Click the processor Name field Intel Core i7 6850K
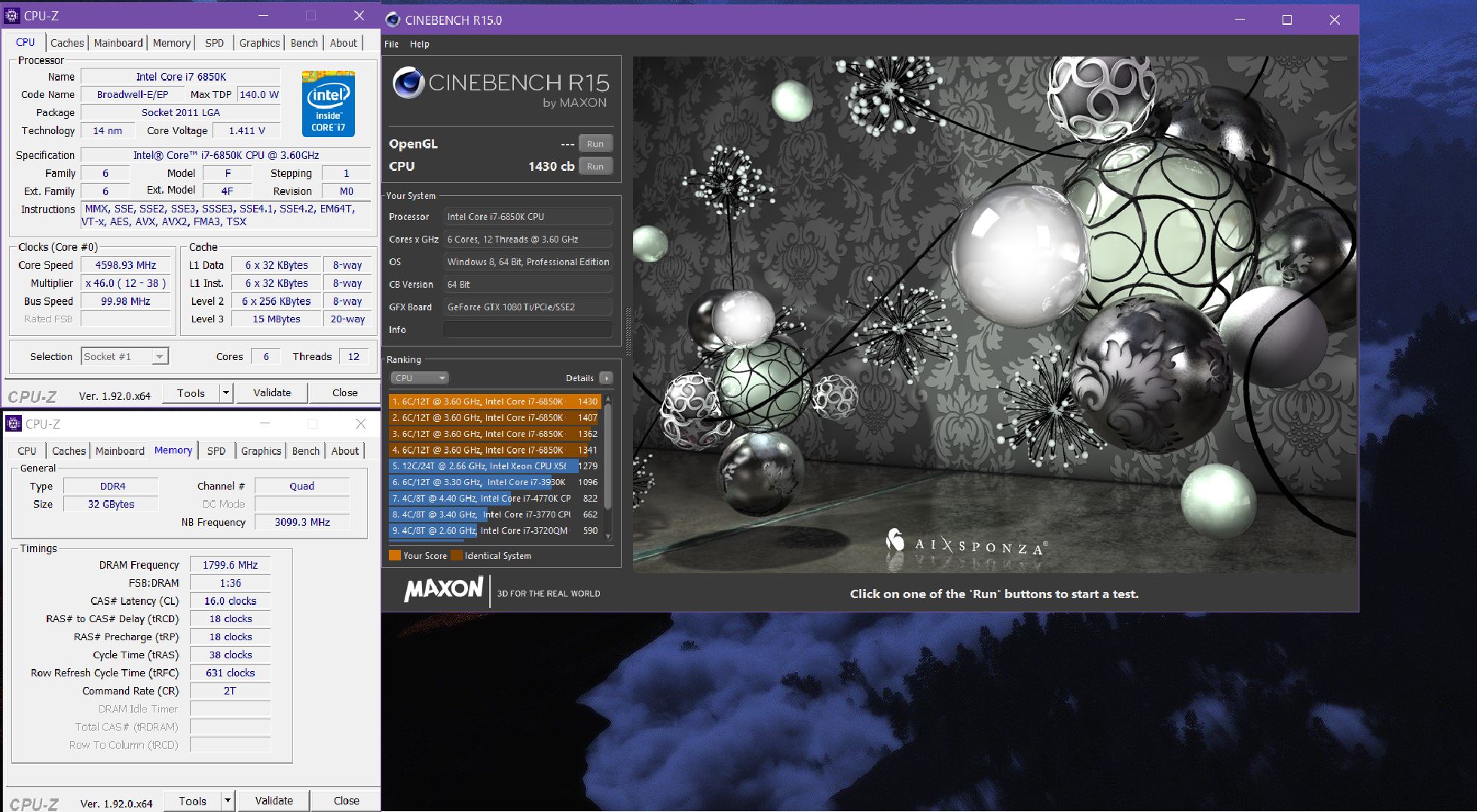Viewport: 1477px width, 812px height. tap(181, 77)
